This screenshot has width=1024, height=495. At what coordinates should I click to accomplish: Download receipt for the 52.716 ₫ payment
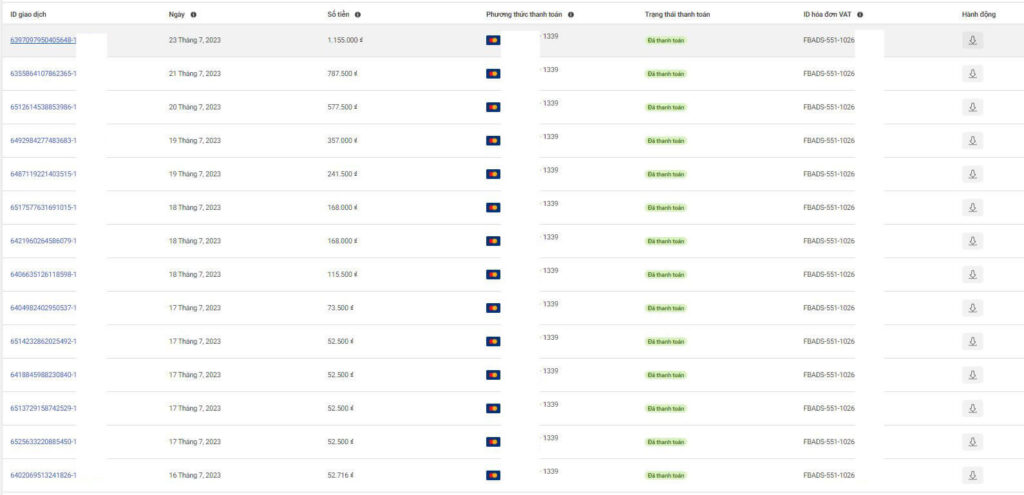tap(972, 475)
